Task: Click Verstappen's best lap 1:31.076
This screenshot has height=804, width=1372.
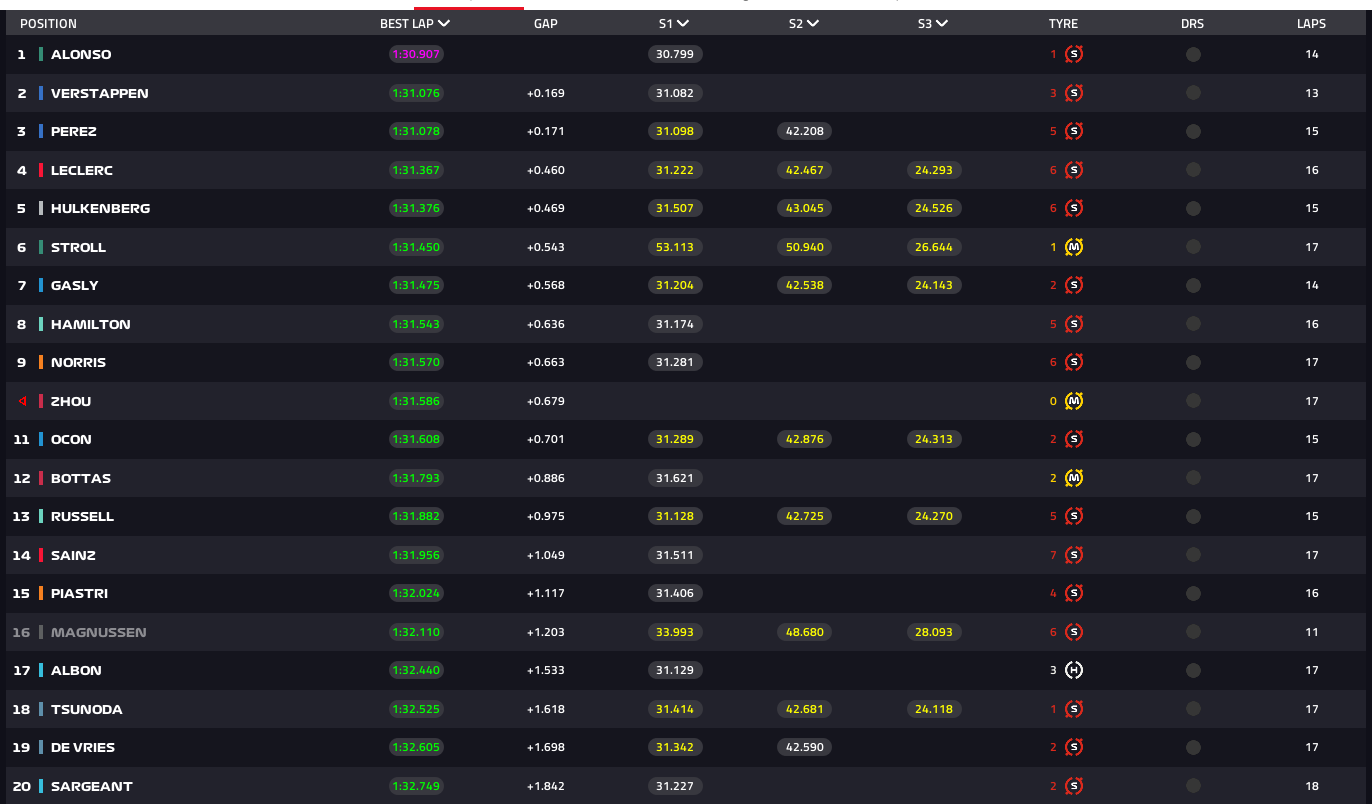Action: [x=416, y=93]
